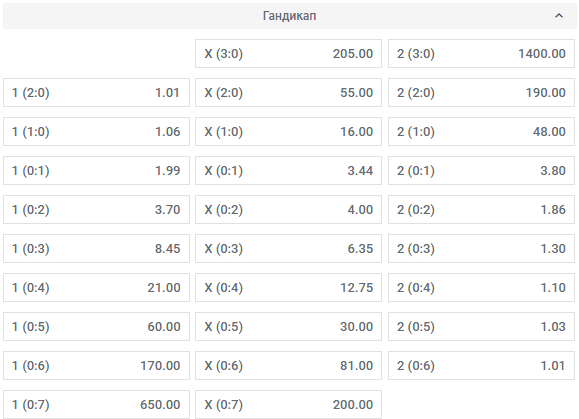Click the Гандикап header title
Viewport: 579px width, 419px height.
[290, 16]
